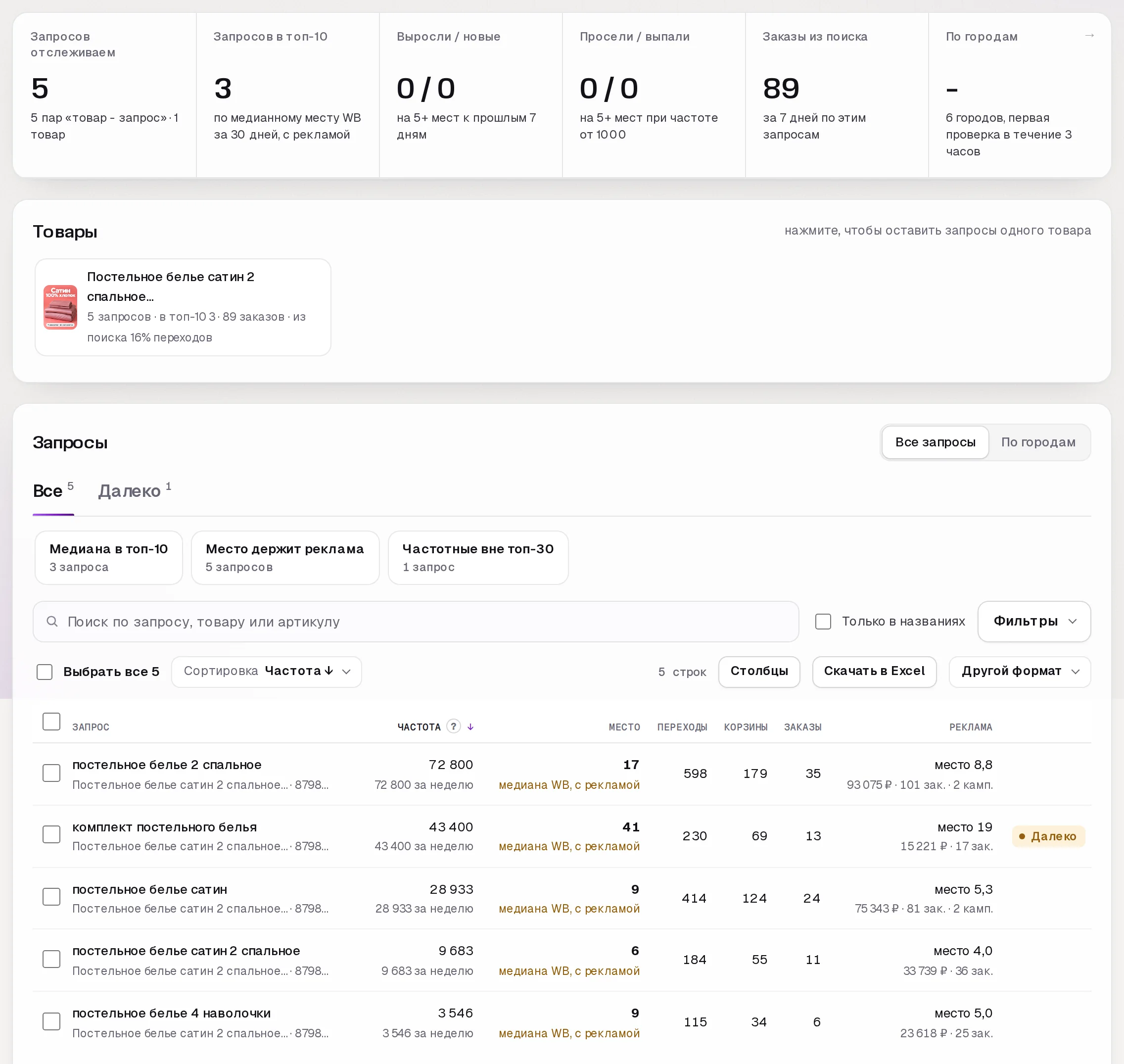Select row постельное белье 4 наволочки checkbox

(x=51, y=1021)
